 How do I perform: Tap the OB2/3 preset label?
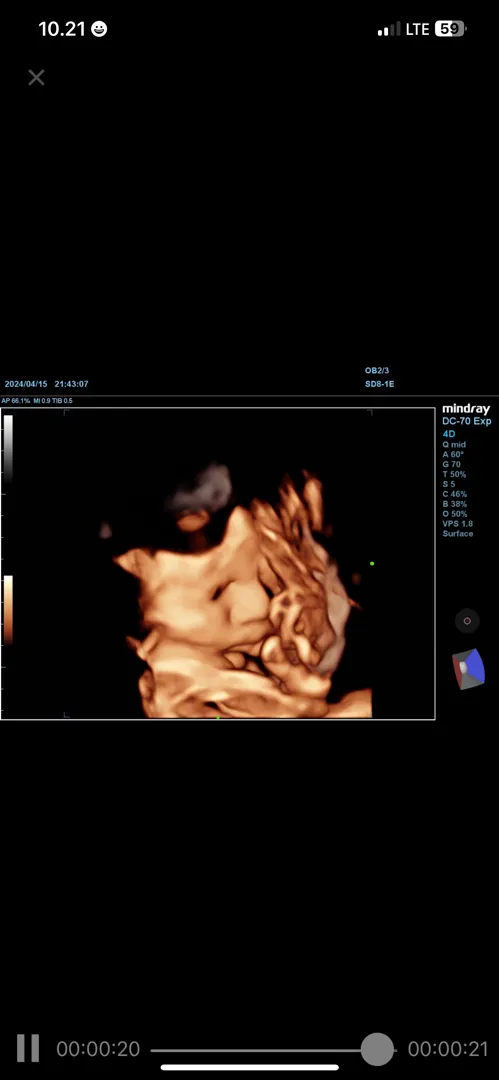pyautogui.click(x=377, y=371)
